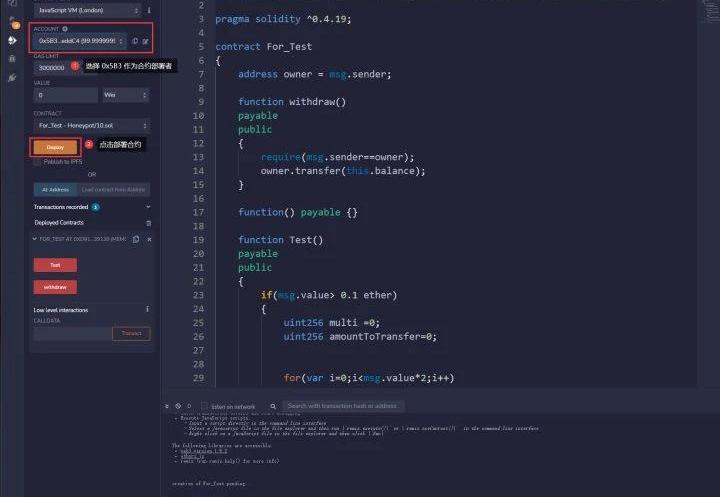The width and height of the screenshot is (720, 497).
Task: Expand the Transactions recorded section
Action: pyautogui.click(x=148, y=207)
